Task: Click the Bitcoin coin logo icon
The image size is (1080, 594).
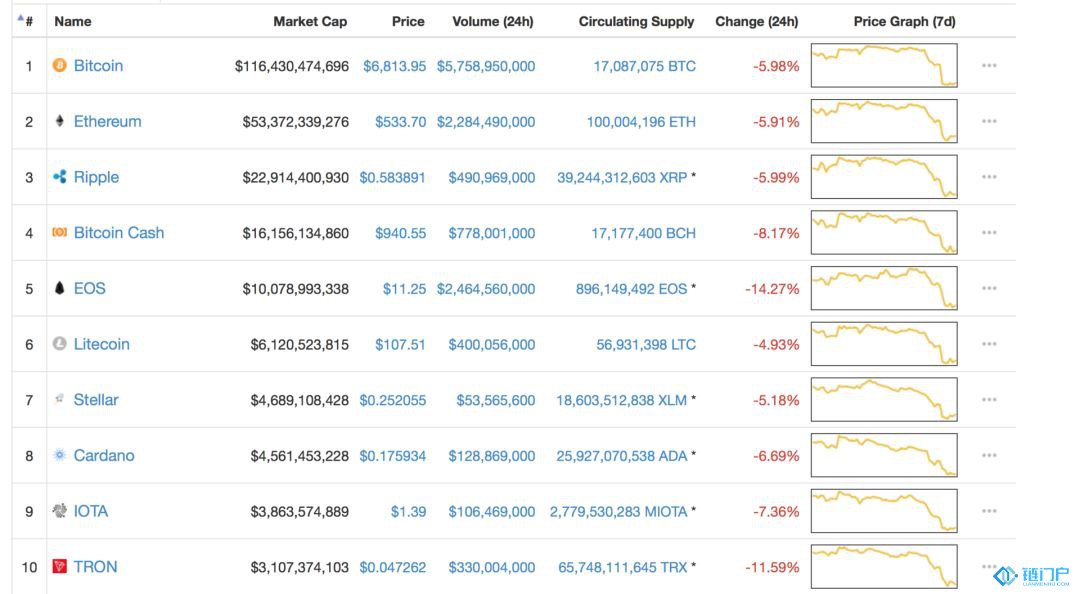Action: (x=59, y=66)
